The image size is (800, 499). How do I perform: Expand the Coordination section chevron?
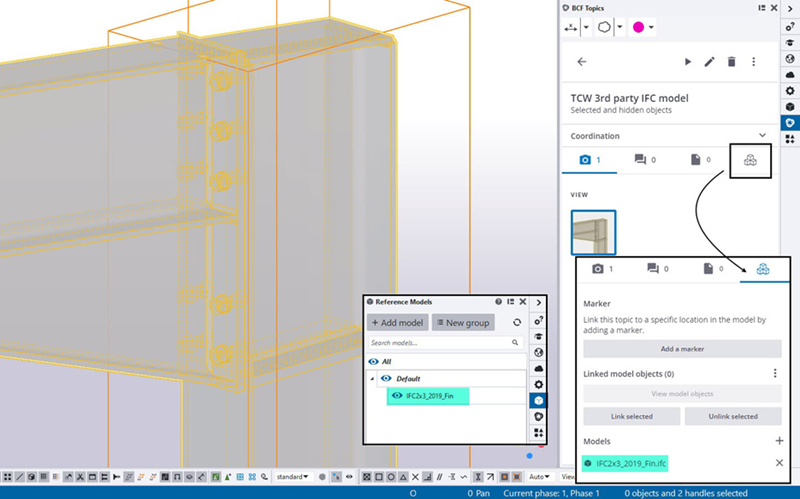[762, 136]
